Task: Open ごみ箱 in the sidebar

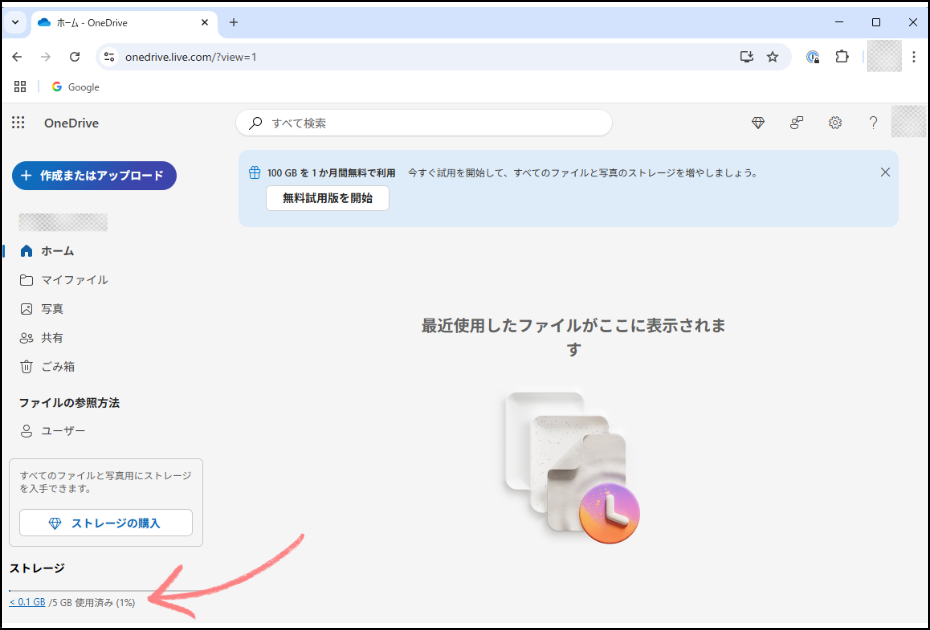Action: point(47,367)
